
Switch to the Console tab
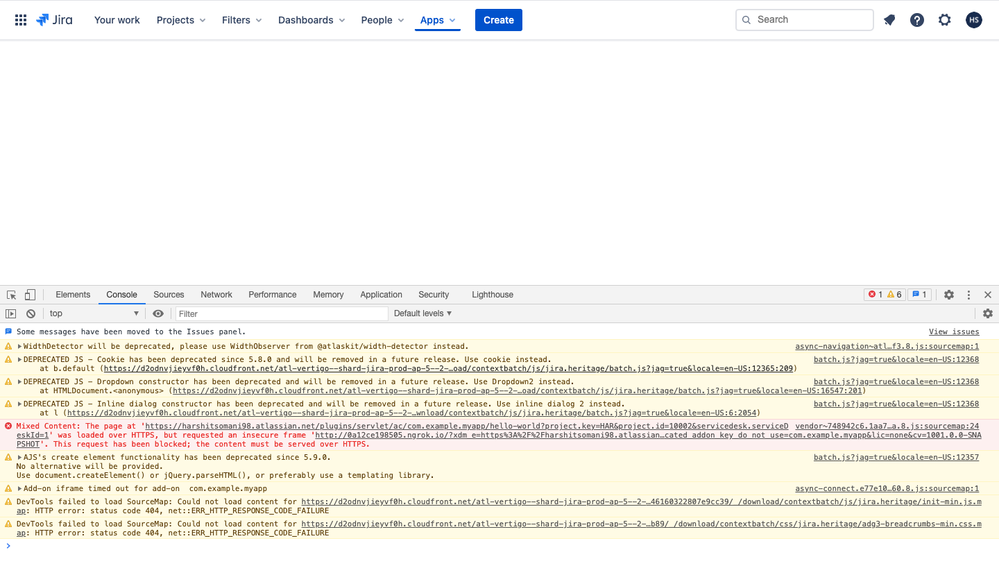tap(122, 295)
